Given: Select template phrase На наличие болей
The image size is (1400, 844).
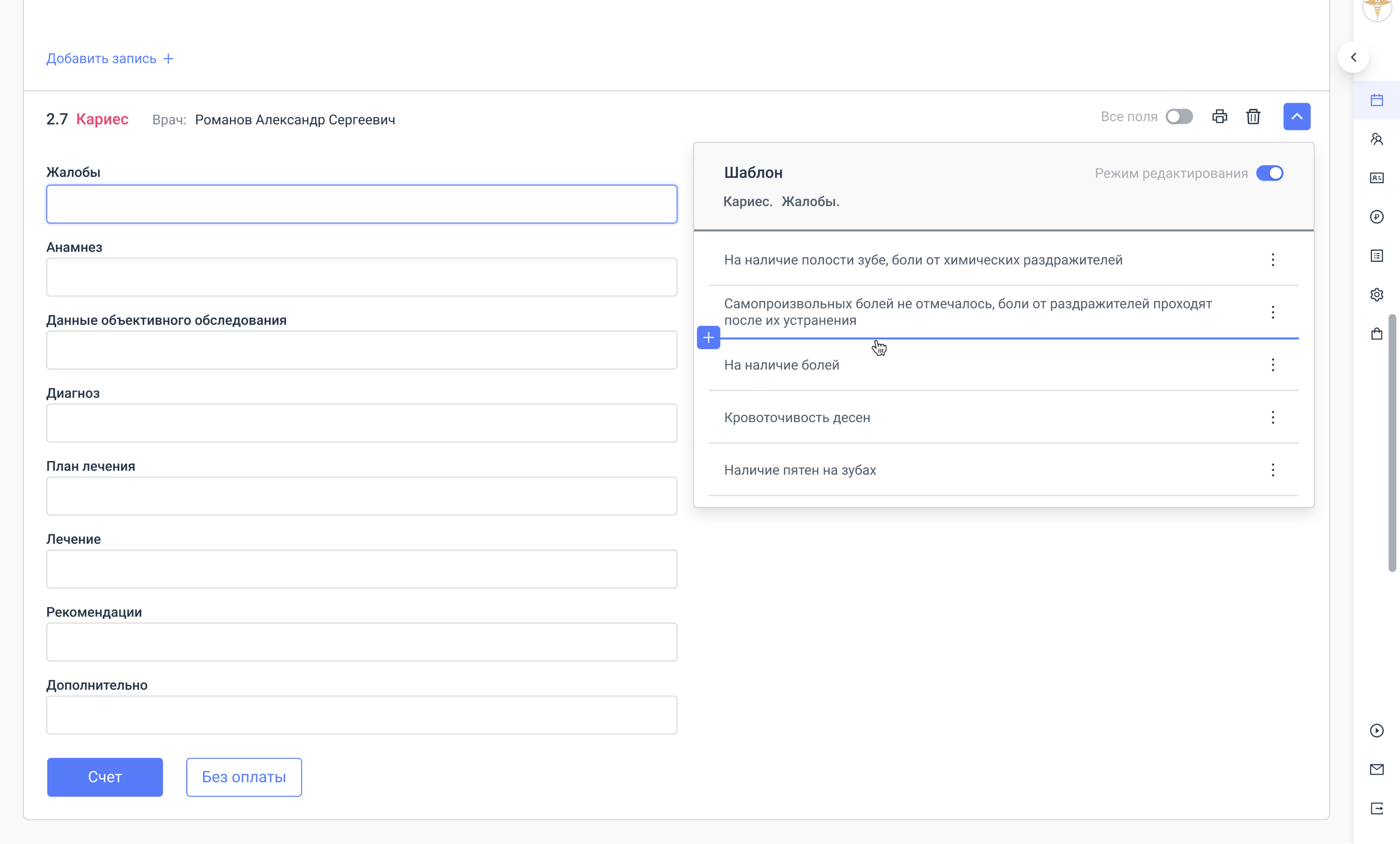Looking at the screenshot, I should point(781,365).
